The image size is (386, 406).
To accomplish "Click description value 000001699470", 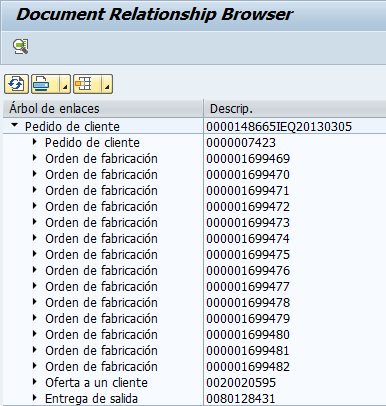I will pos(248,175).
